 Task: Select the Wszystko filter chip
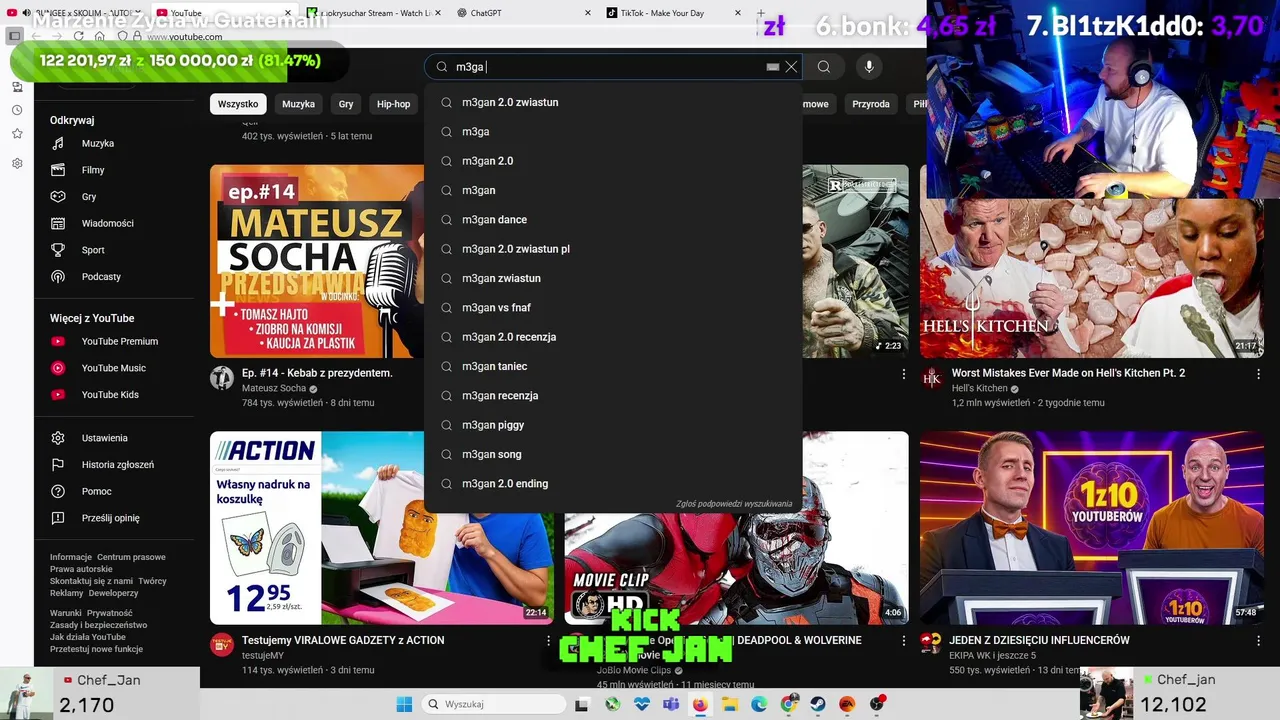[x=238, y=104]
